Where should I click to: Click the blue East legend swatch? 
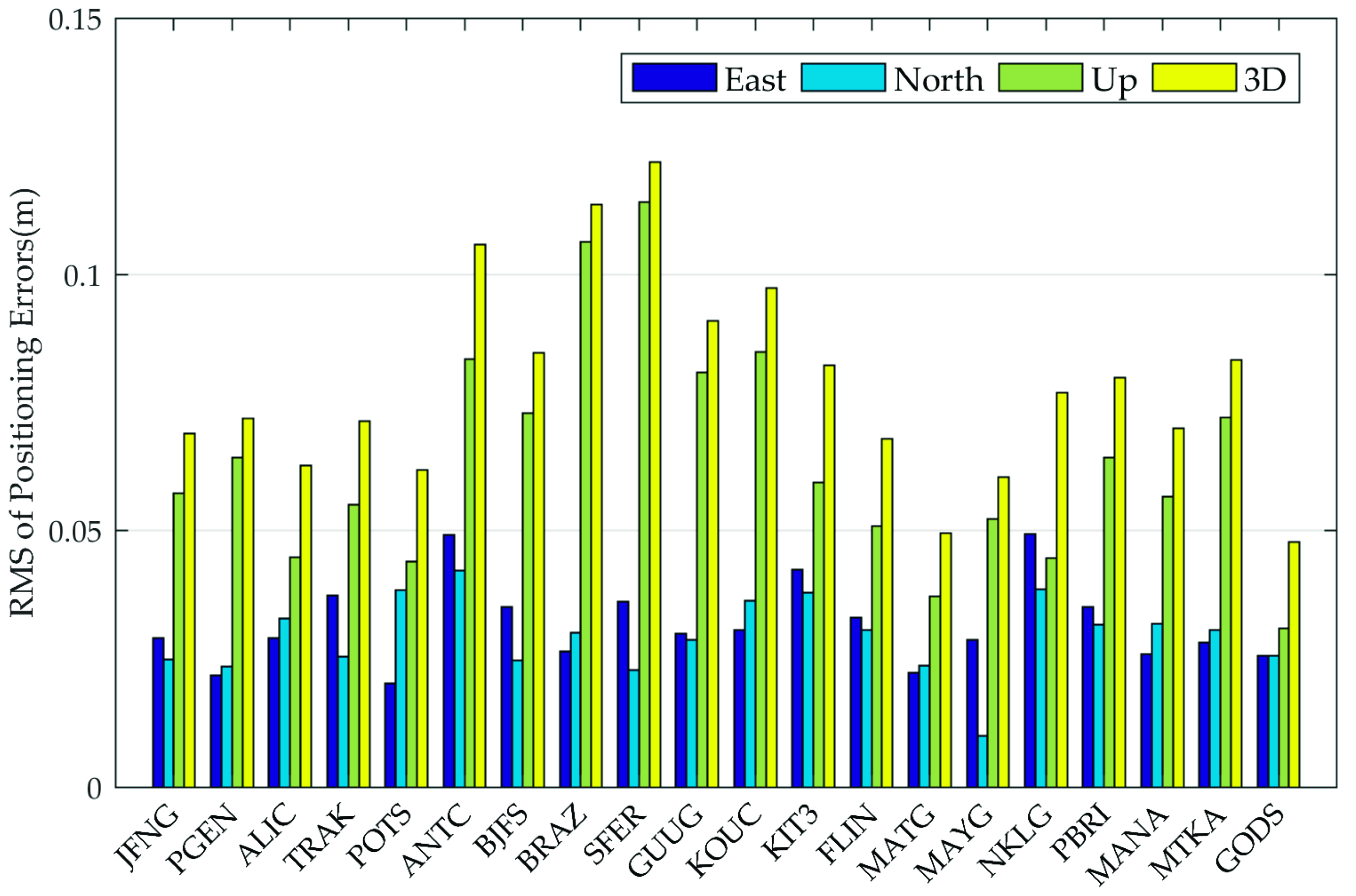point(674,78)
